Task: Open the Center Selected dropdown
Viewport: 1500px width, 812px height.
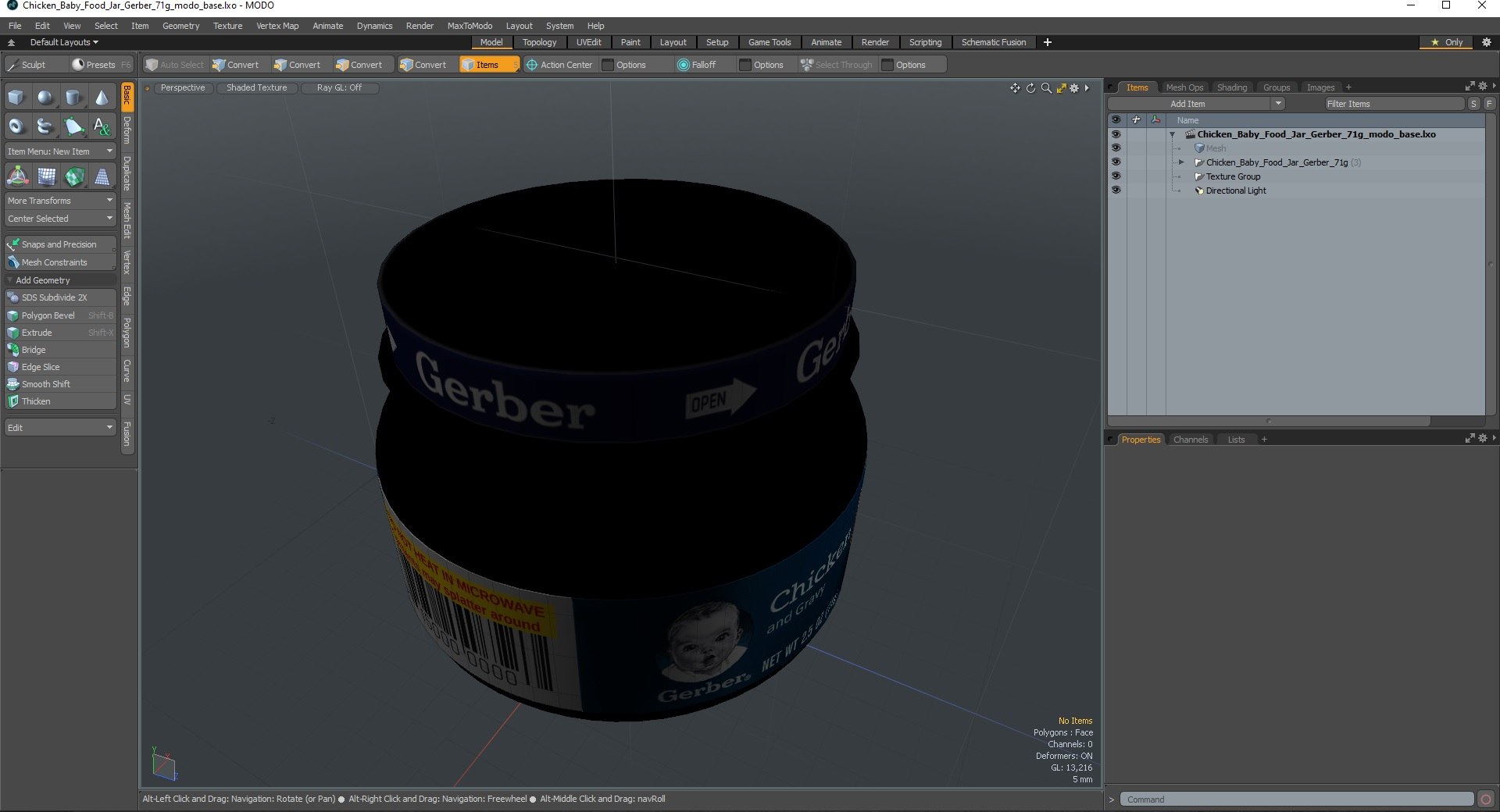Action: pyautogui.click(x=60, y=219)
